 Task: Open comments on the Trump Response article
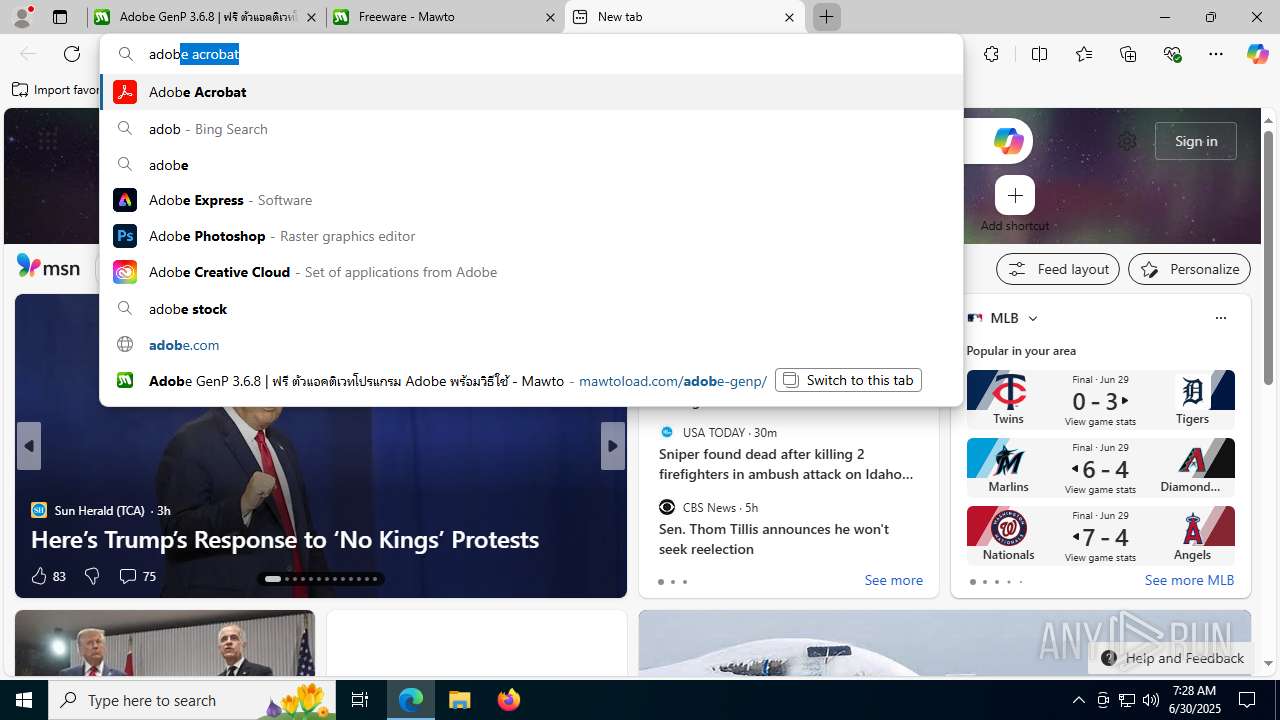point(137,576)
